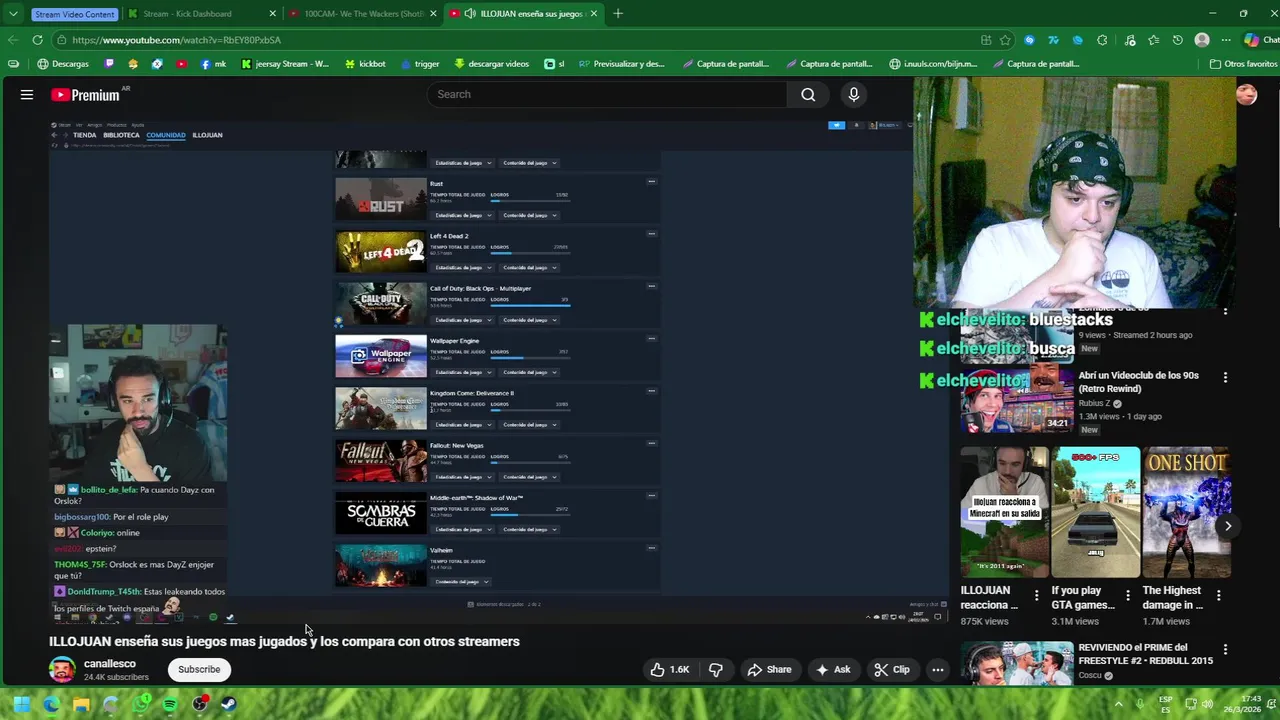Viewport: 1280px width, 720px height.
Task: Open Spotify from taskbar
Action: (170, 704)
